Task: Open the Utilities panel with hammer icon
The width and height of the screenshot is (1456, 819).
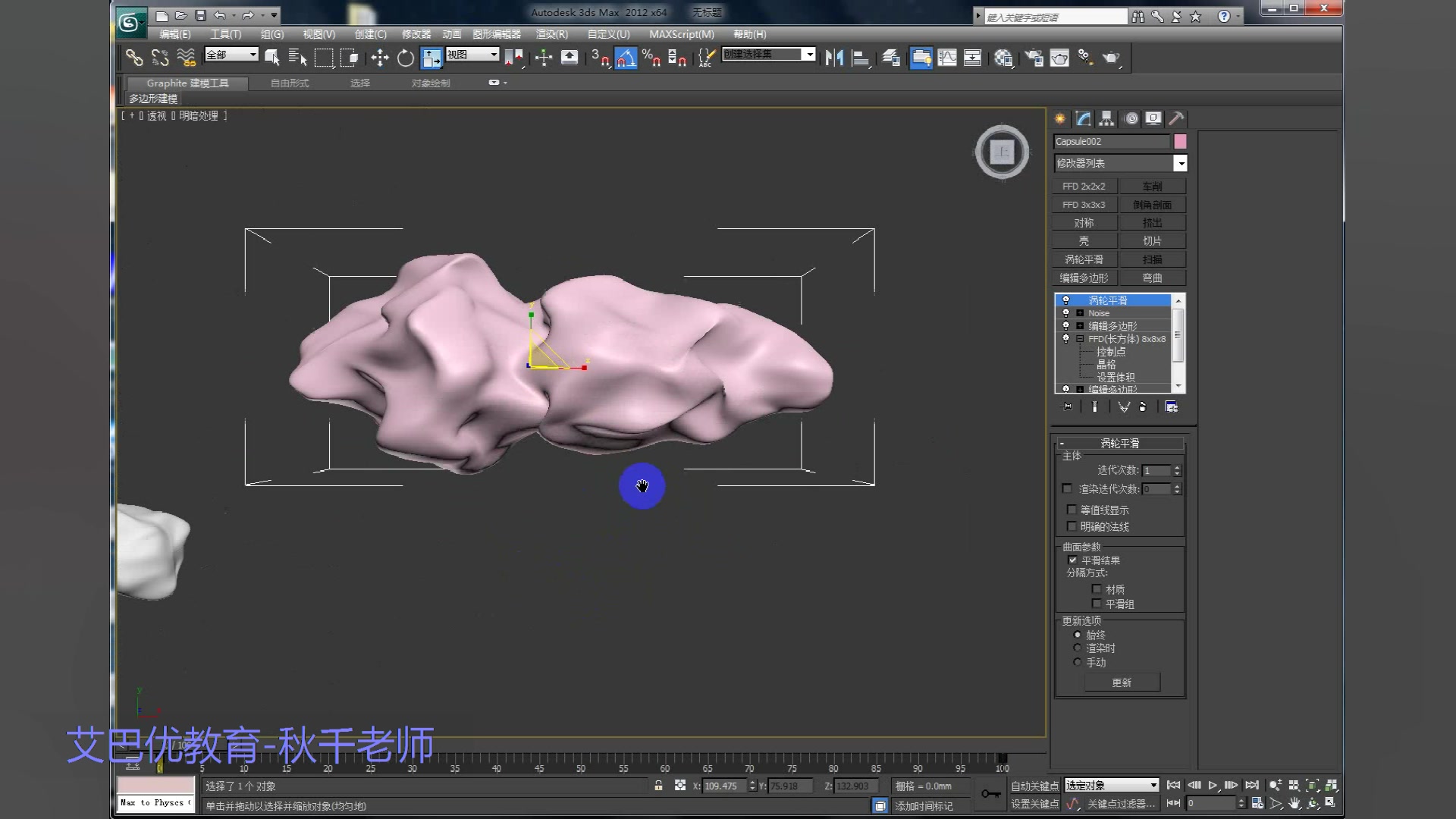Action: (x=1176, y=119)
